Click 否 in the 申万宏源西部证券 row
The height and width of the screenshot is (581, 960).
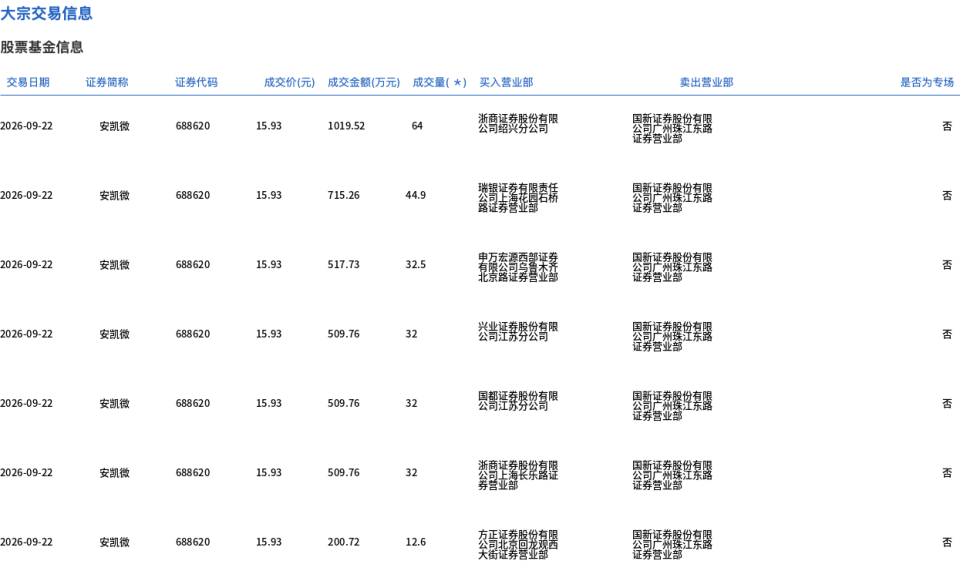pos(947,264)
